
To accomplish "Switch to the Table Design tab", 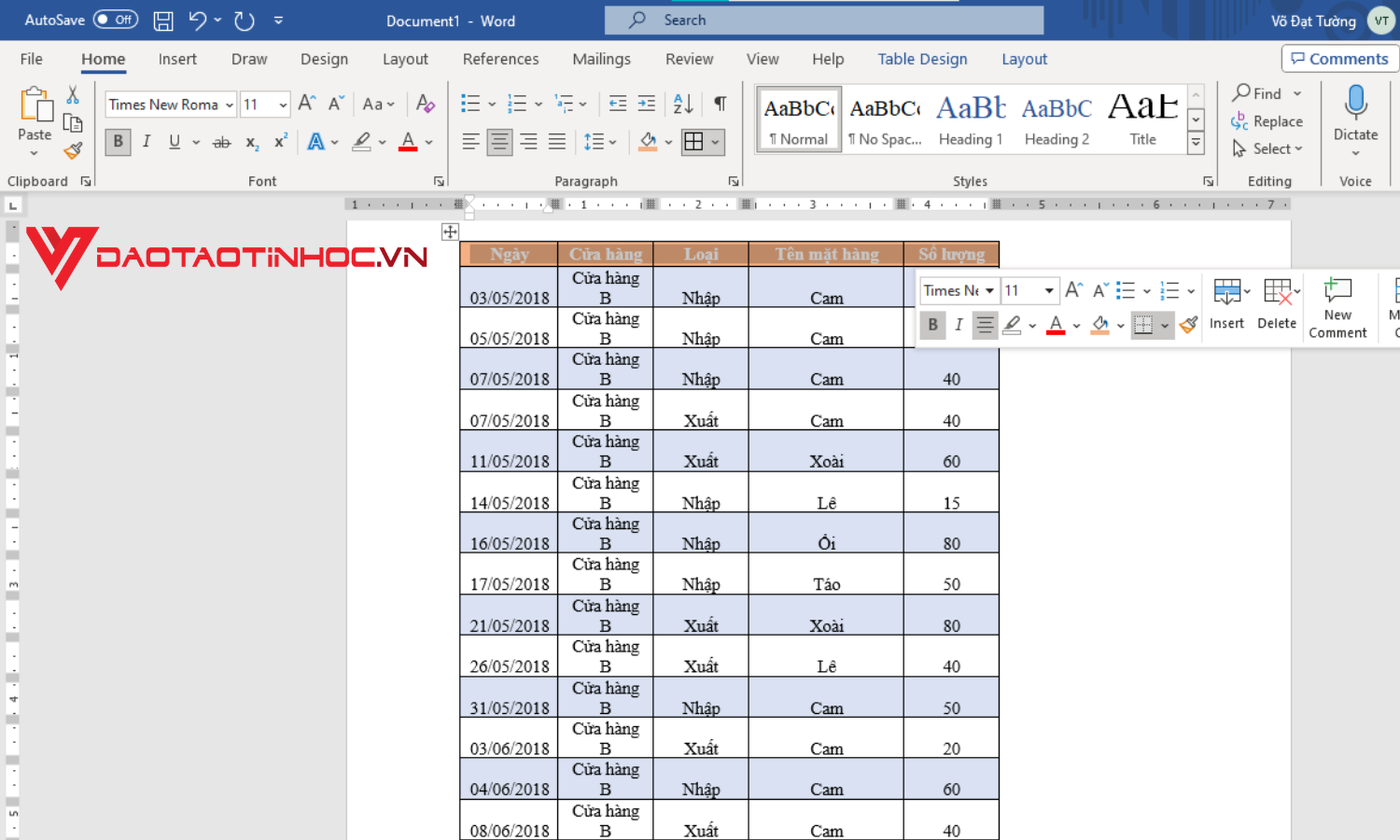I will (922, 58).
